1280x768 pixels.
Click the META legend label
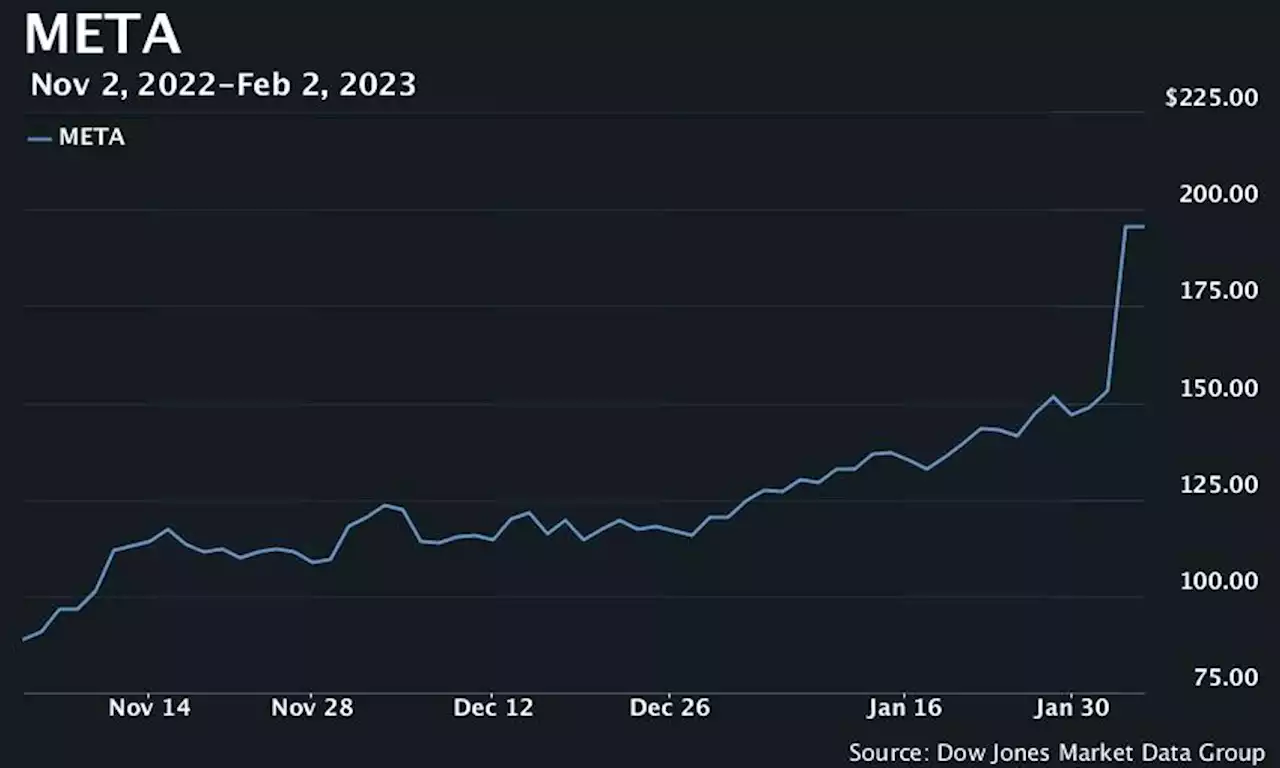[x=92, y=138]
